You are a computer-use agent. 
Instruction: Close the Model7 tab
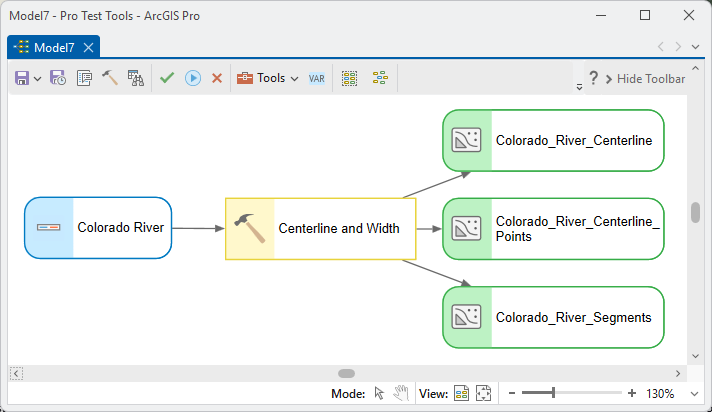point(89,47)
